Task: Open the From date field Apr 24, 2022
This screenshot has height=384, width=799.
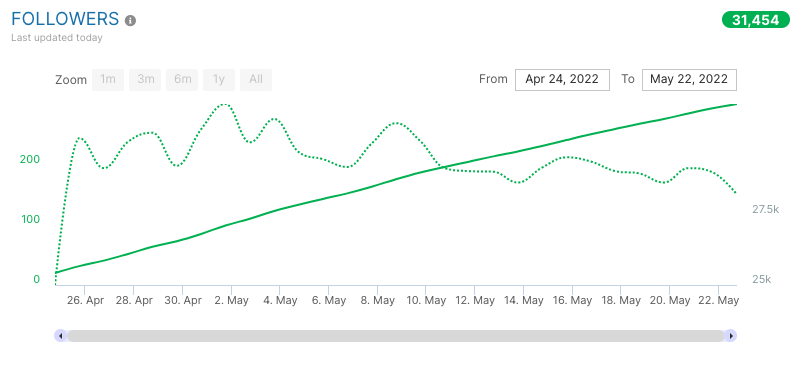Action: point(562,80)
